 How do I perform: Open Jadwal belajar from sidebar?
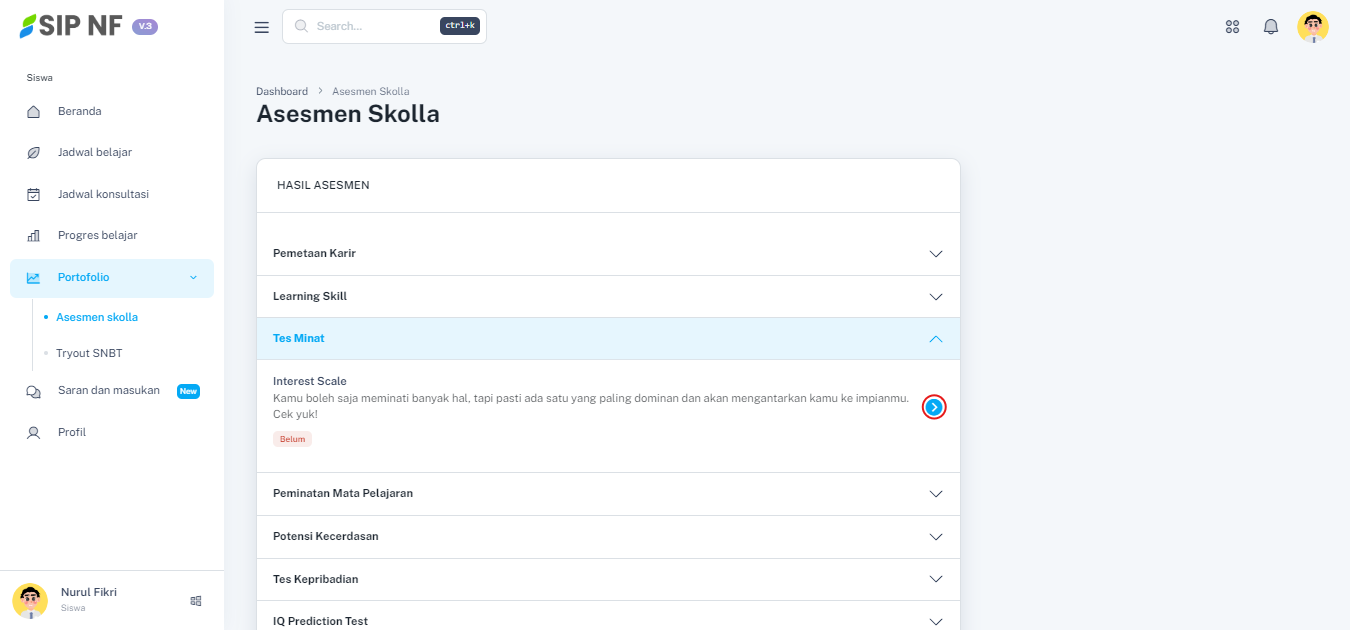[94, 153]
